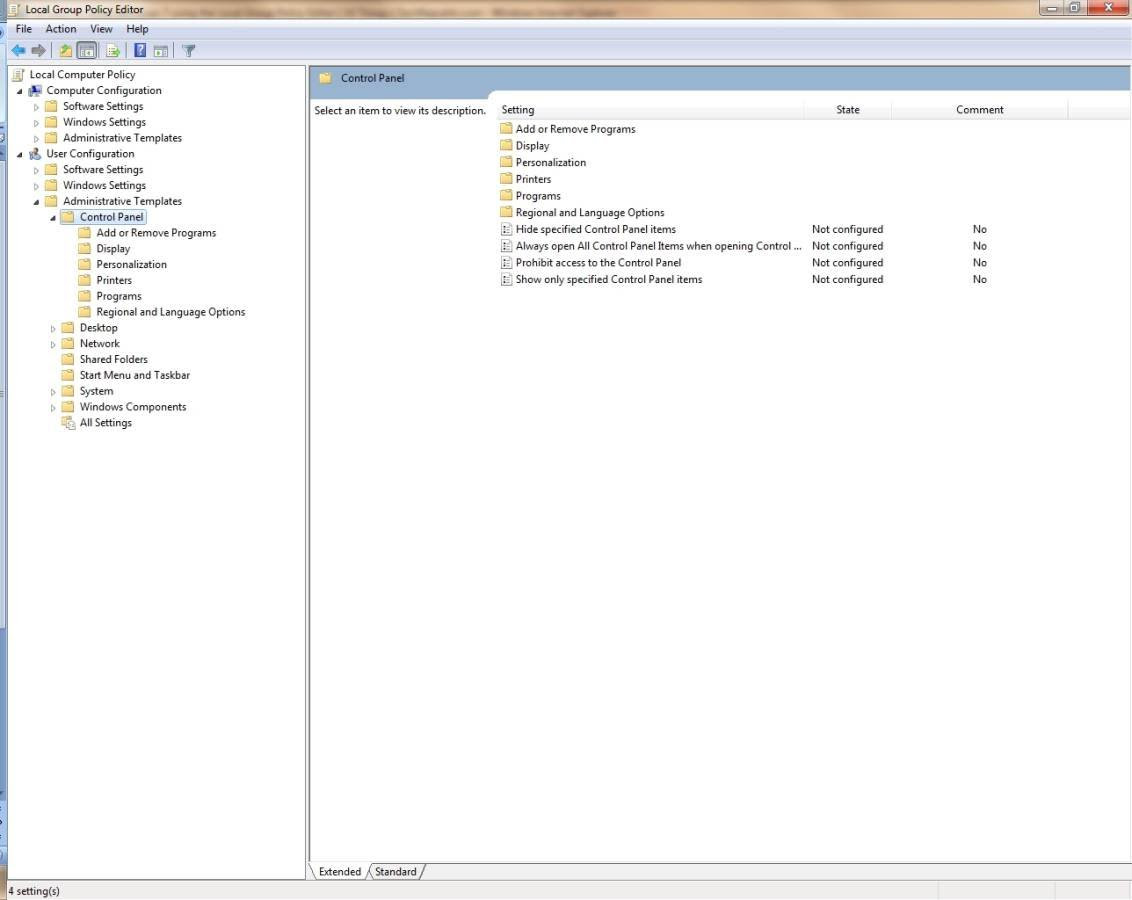Click the Local Group Policy Editor title bar icon

(x=13, y=9)
